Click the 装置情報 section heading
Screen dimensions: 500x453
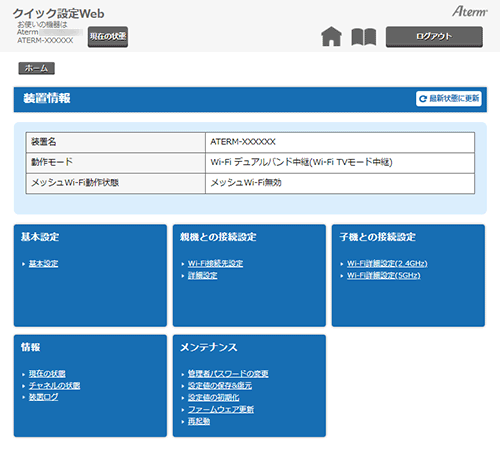tap(47, 99)
